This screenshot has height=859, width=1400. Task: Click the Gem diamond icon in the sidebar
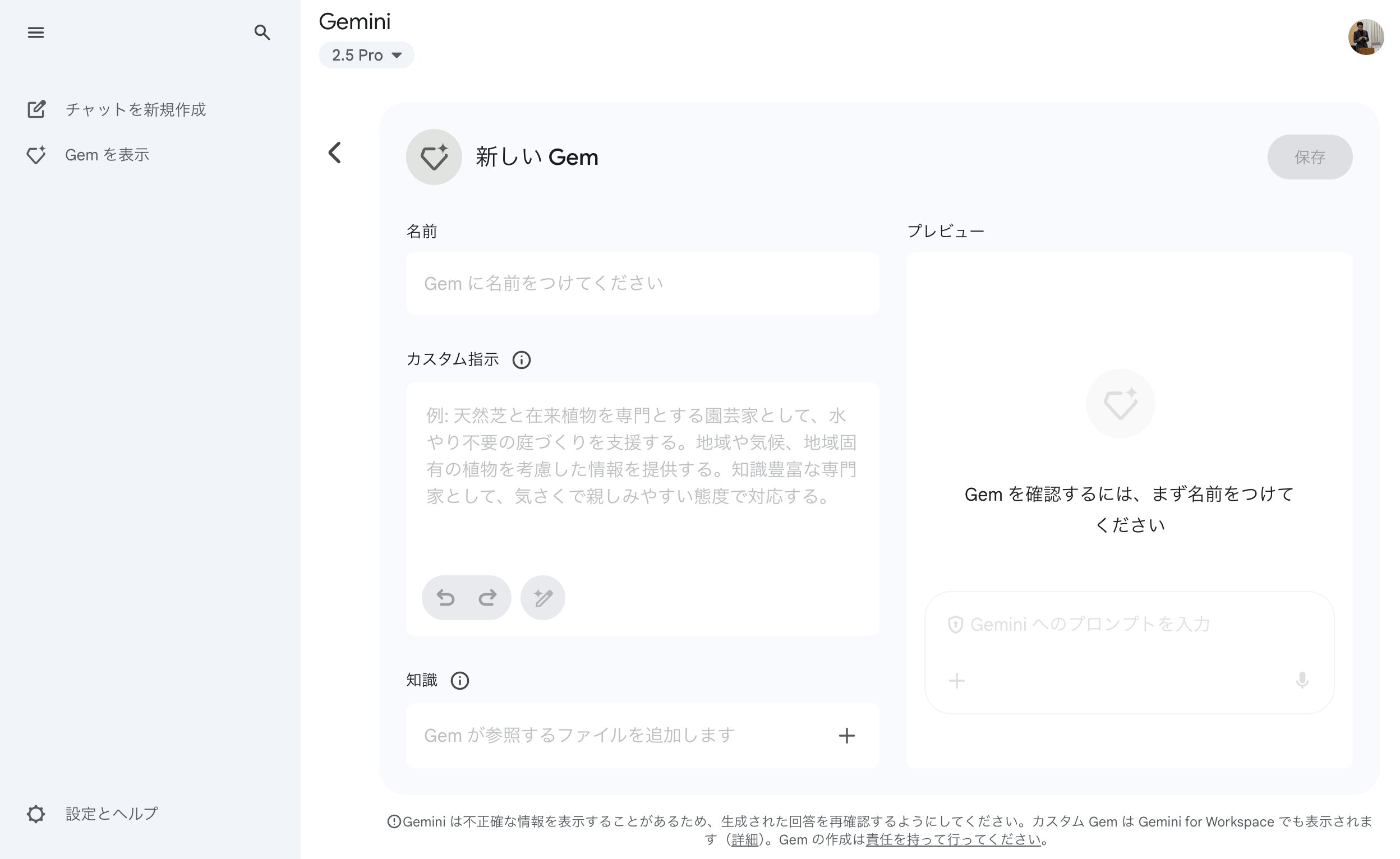click(36, 155)
